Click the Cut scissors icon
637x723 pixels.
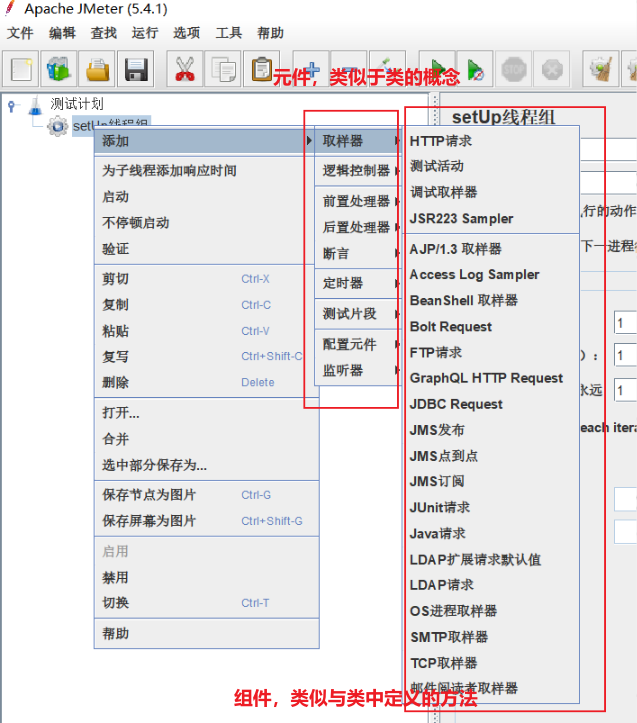point(185,69)
